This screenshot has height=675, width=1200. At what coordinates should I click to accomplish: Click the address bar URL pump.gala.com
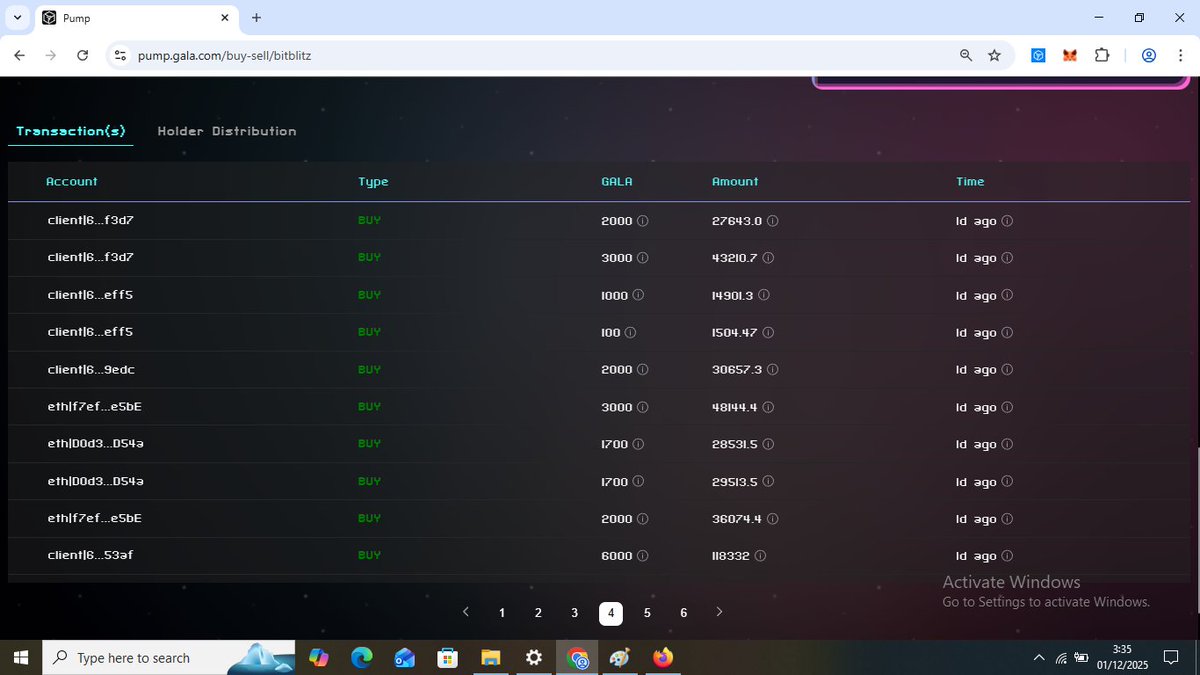224,56
